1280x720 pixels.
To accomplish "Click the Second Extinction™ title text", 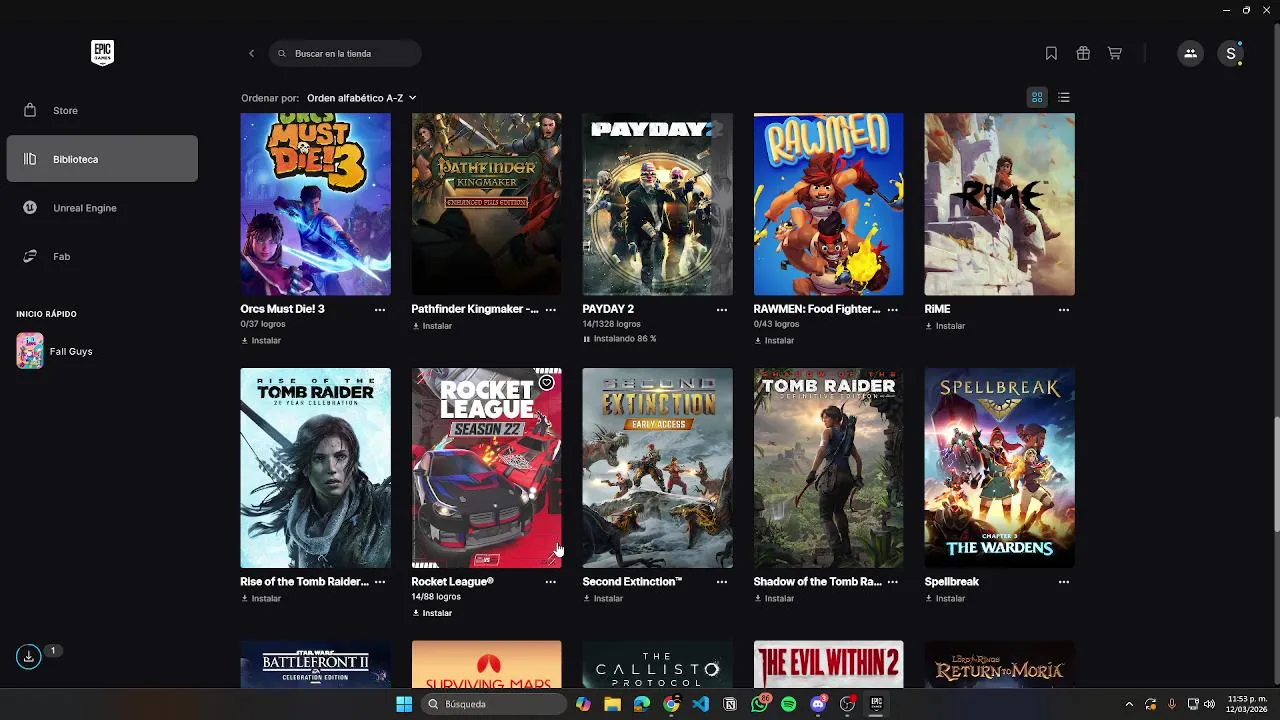I will tap(632, 581).
